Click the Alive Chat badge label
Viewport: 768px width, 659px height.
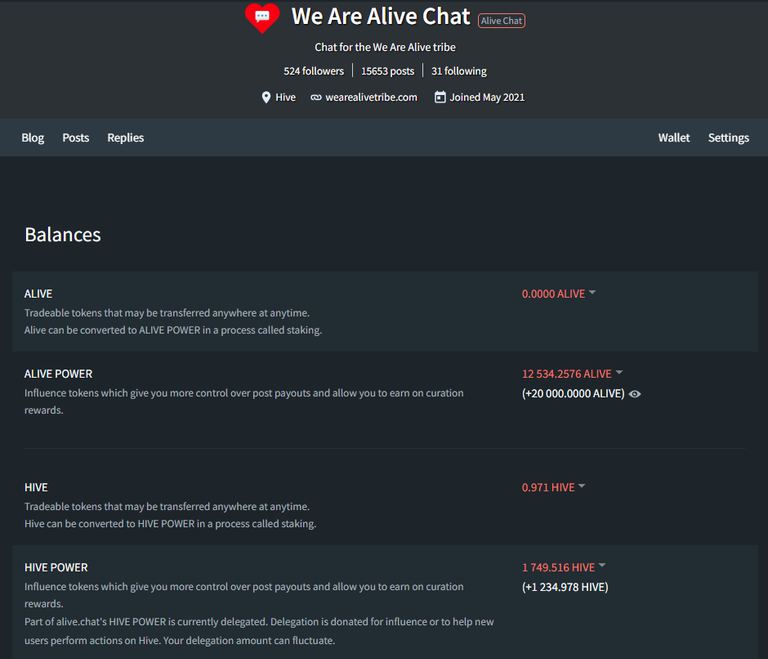(x=502, y=21)
